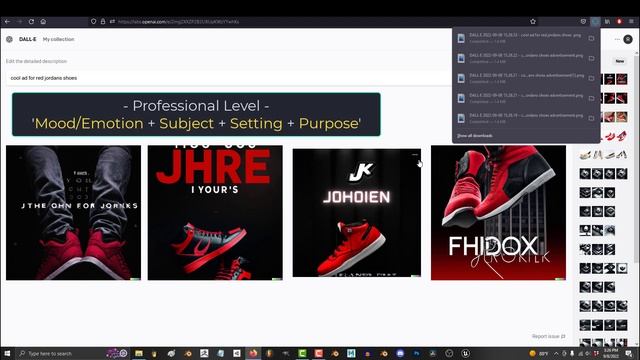This screenshot has height=360, width=640.
Task: Click the shield extension icon left of downloads
Action: (583, 21)
